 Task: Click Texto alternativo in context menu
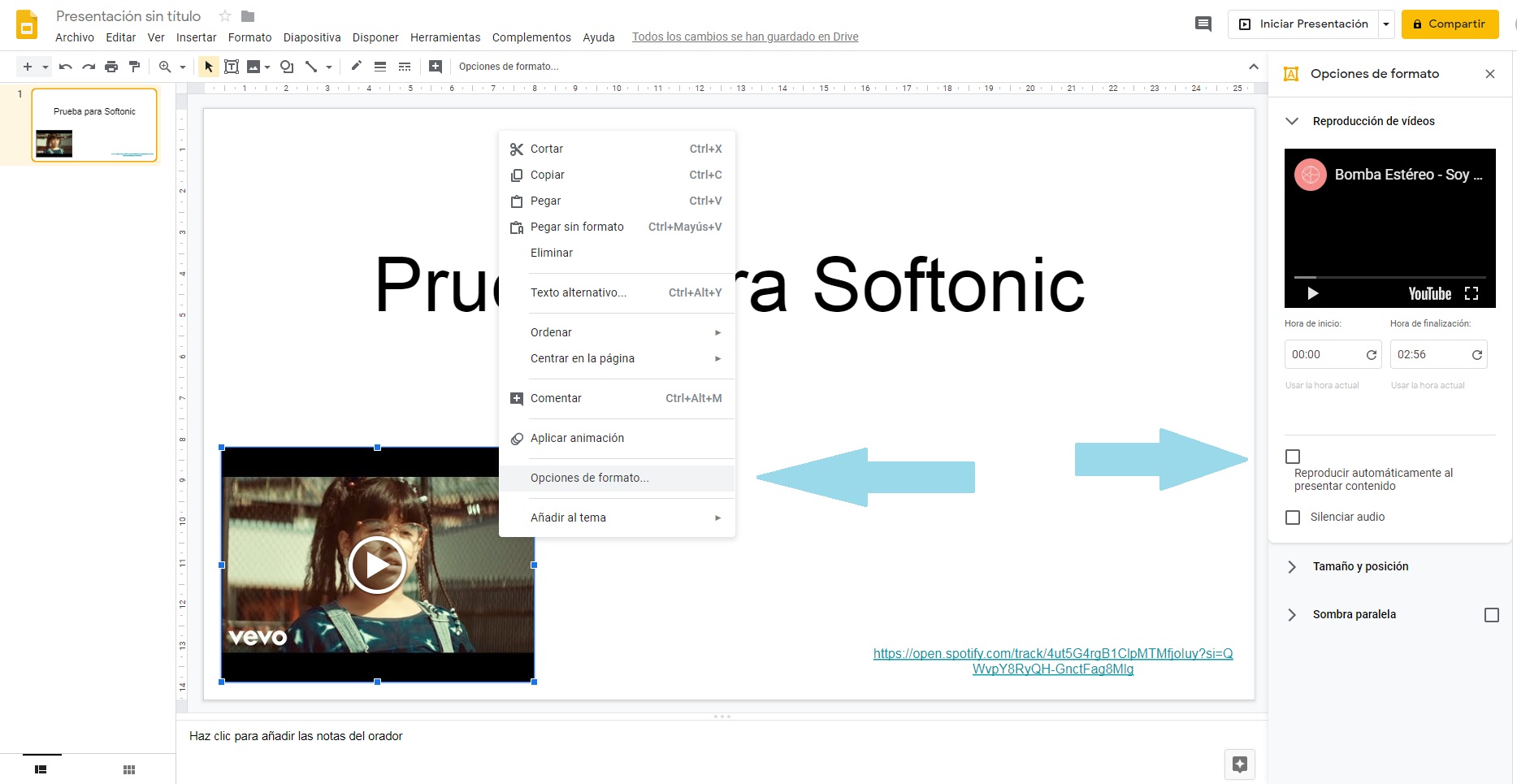point(617,292)
